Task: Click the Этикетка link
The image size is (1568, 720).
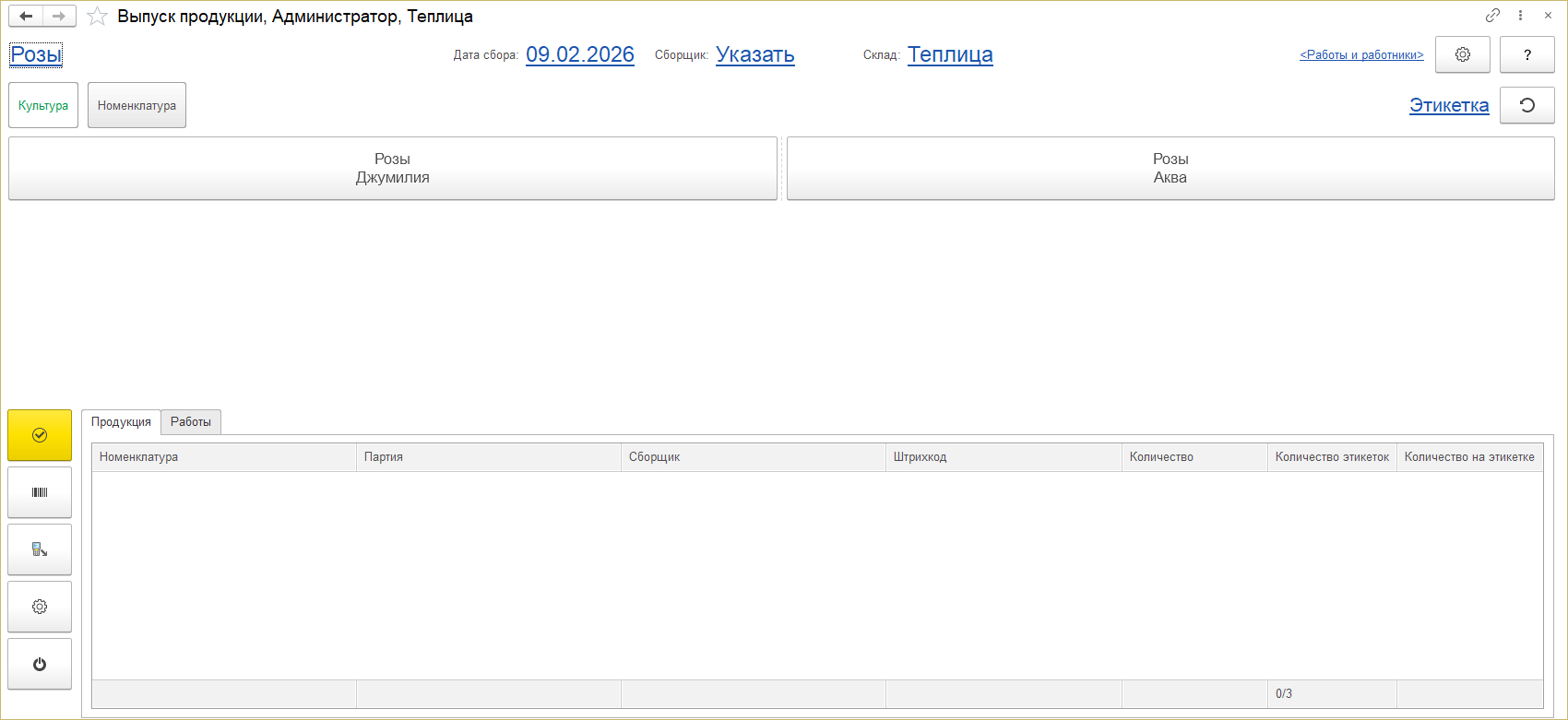Action: (1449, 105)
